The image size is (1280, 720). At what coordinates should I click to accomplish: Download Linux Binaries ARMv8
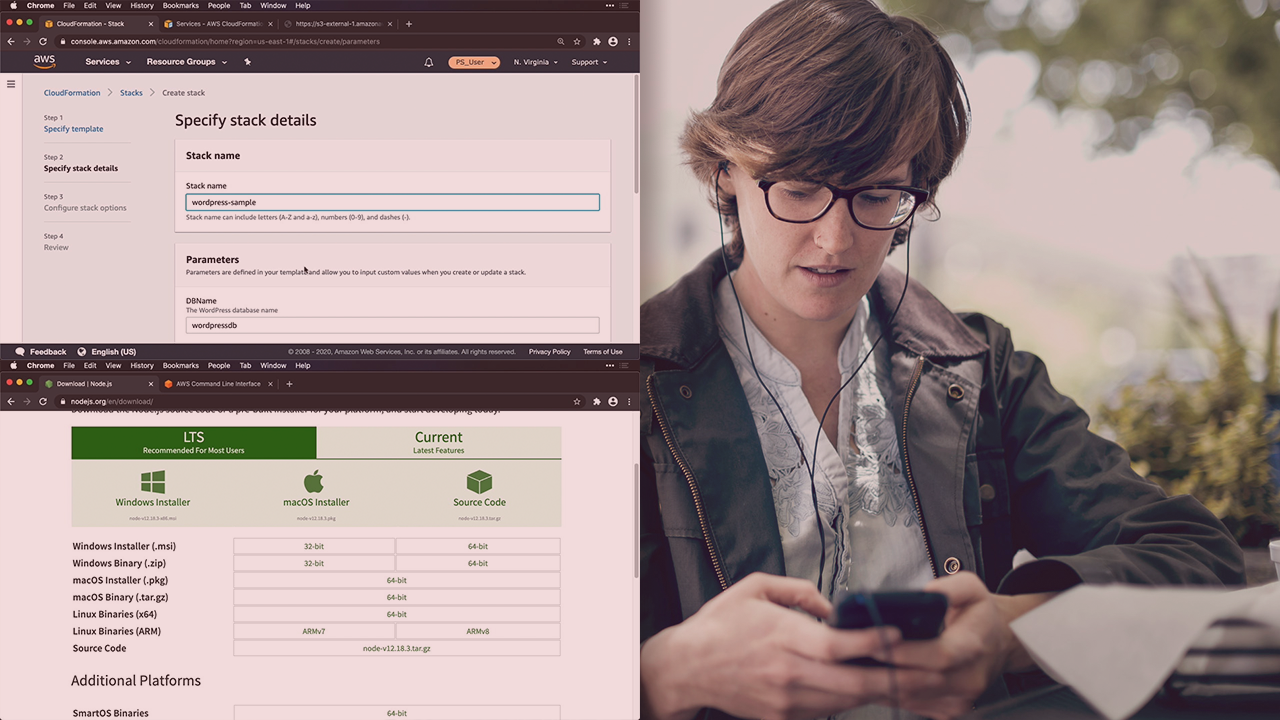478,631
